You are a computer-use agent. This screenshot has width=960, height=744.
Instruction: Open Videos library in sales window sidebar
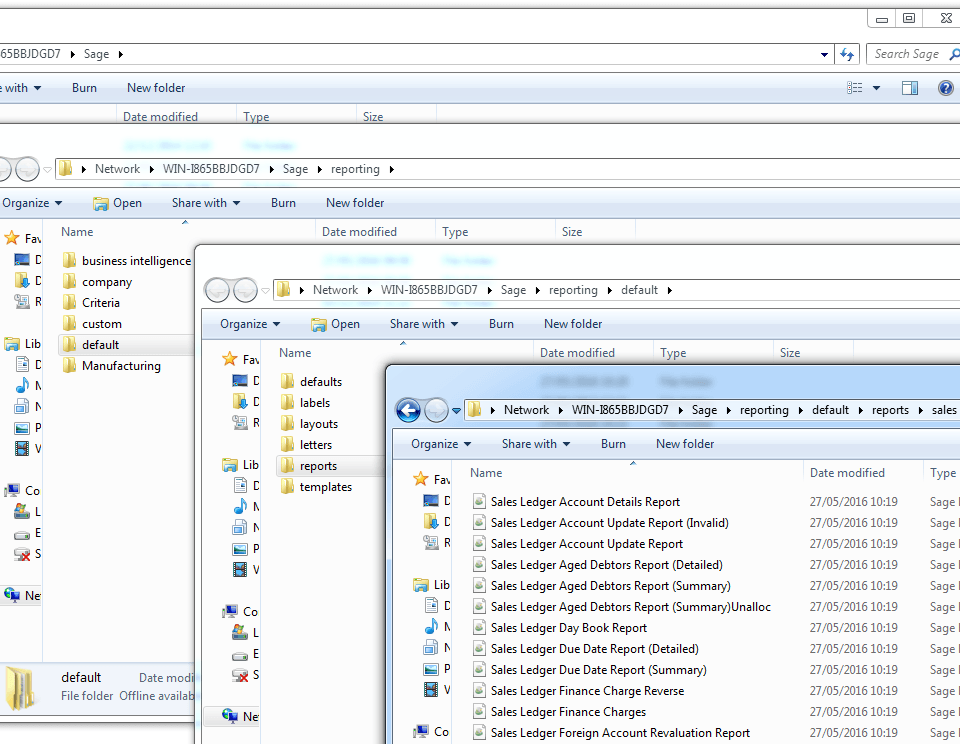(431, 690)
